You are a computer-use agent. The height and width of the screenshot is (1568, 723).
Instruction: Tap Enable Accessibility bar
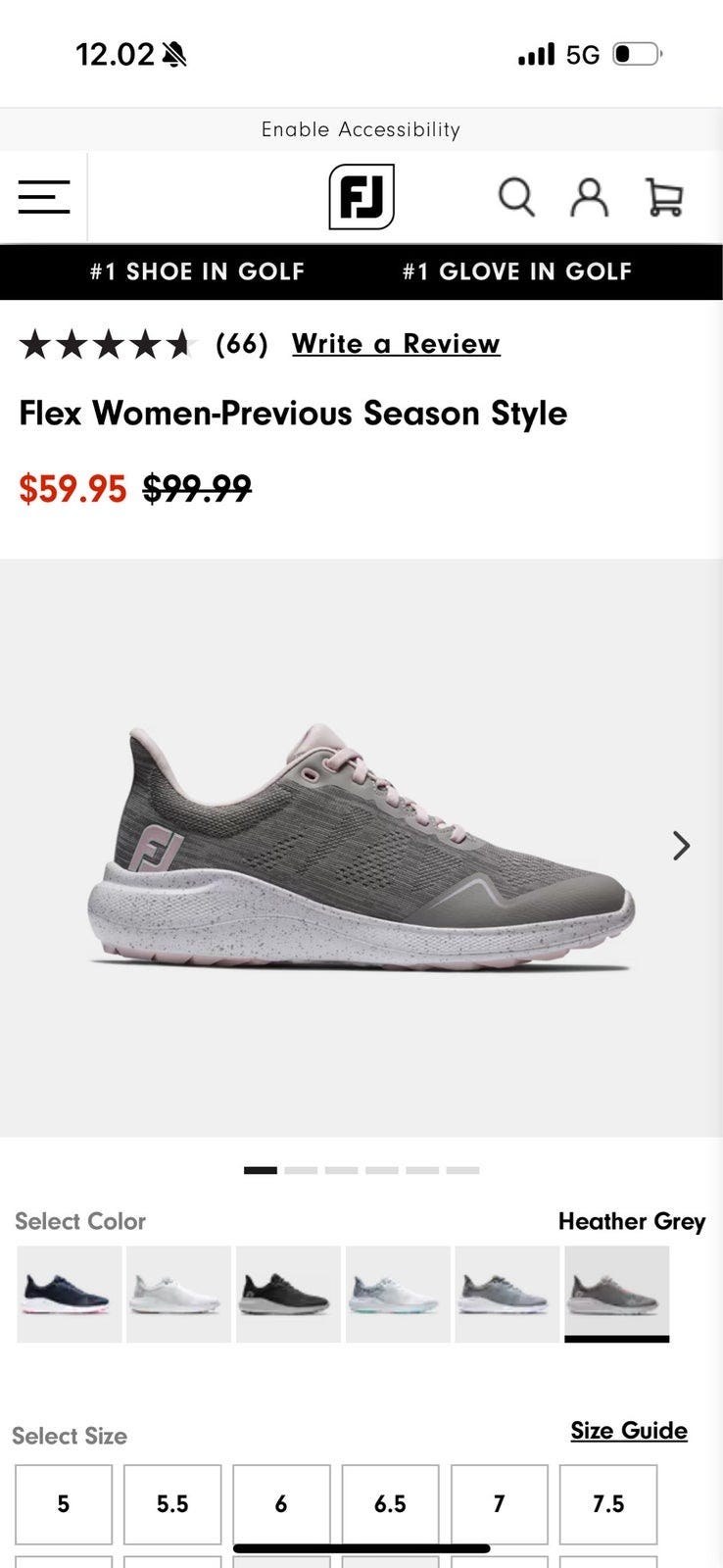click(361, 129)
